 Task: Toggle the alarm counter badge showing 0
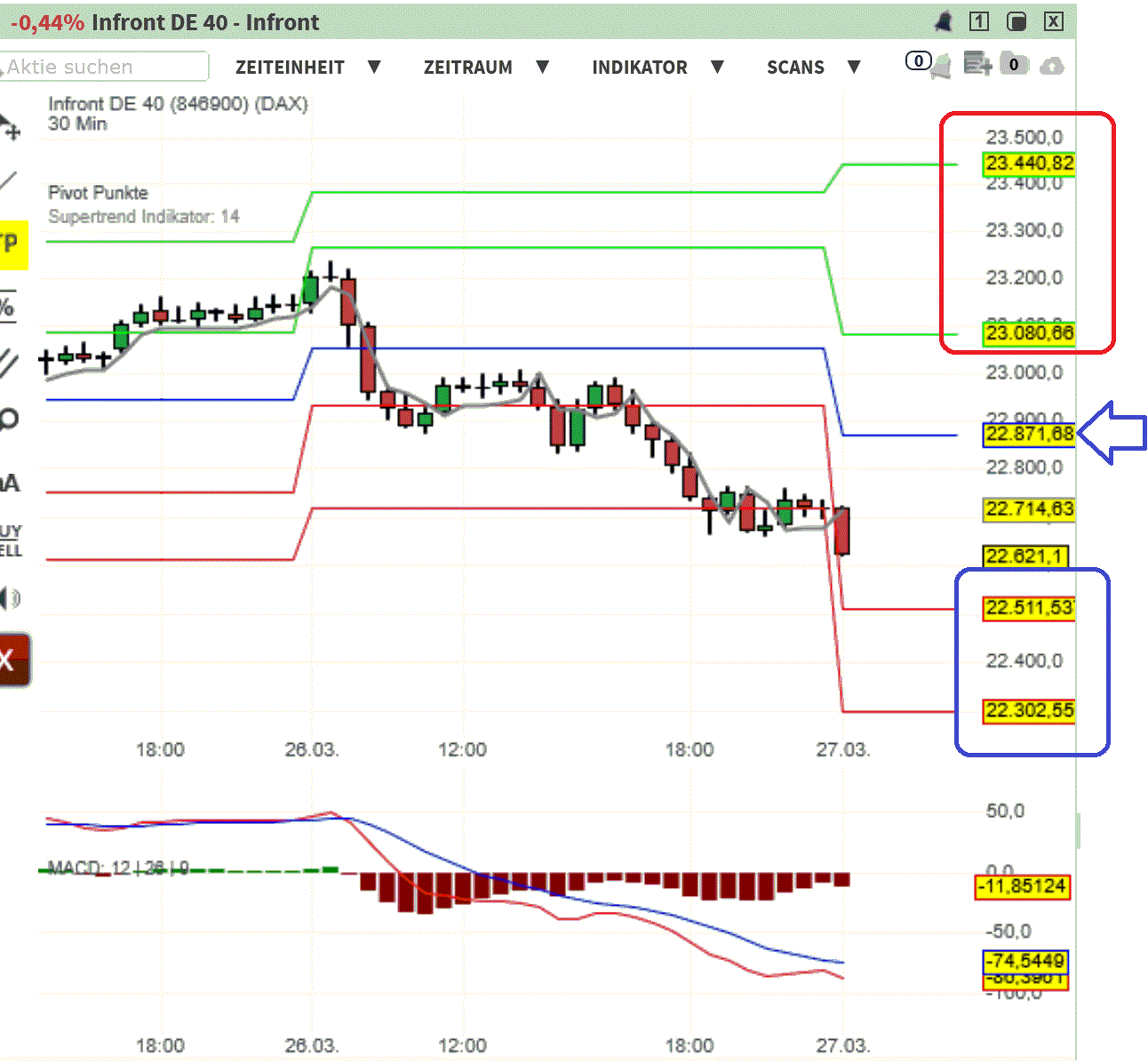coord(918,60)
